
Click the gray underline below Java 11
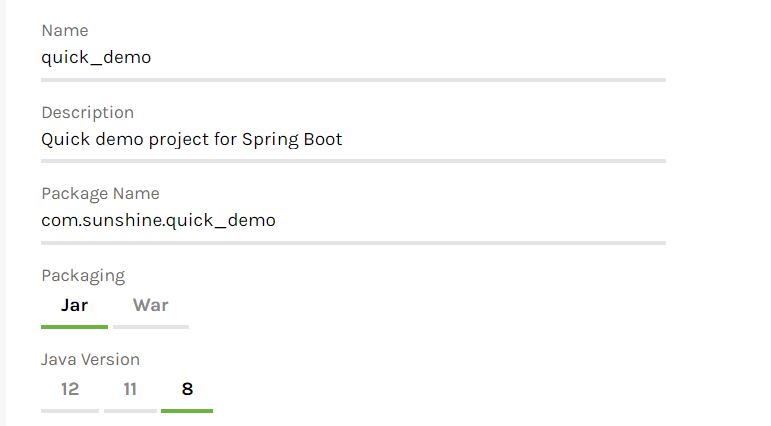click(x=130, y=410)
